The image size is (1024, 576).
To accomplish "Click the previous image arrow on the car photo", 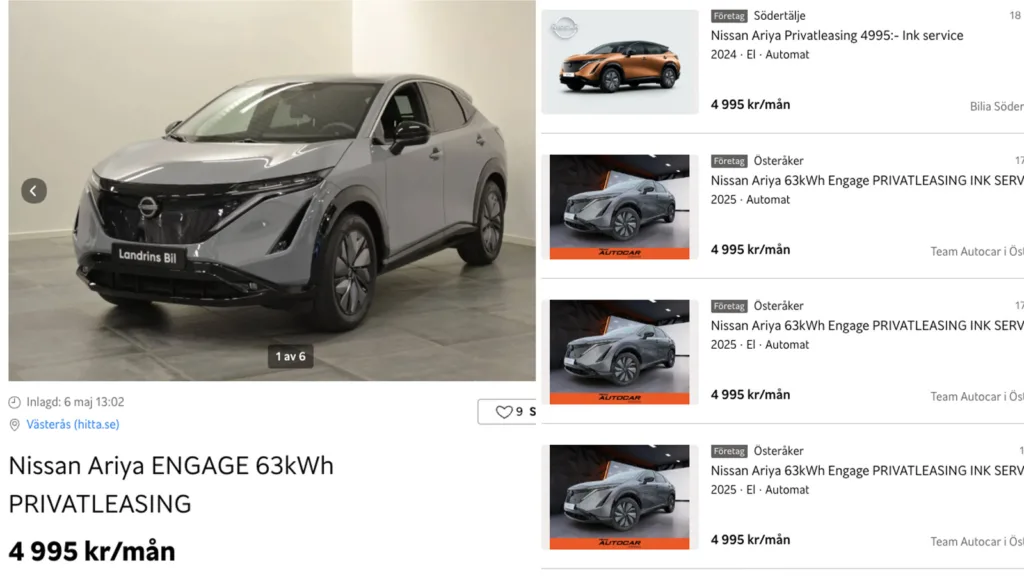I will pyautogui.click(x=34, y=191).
